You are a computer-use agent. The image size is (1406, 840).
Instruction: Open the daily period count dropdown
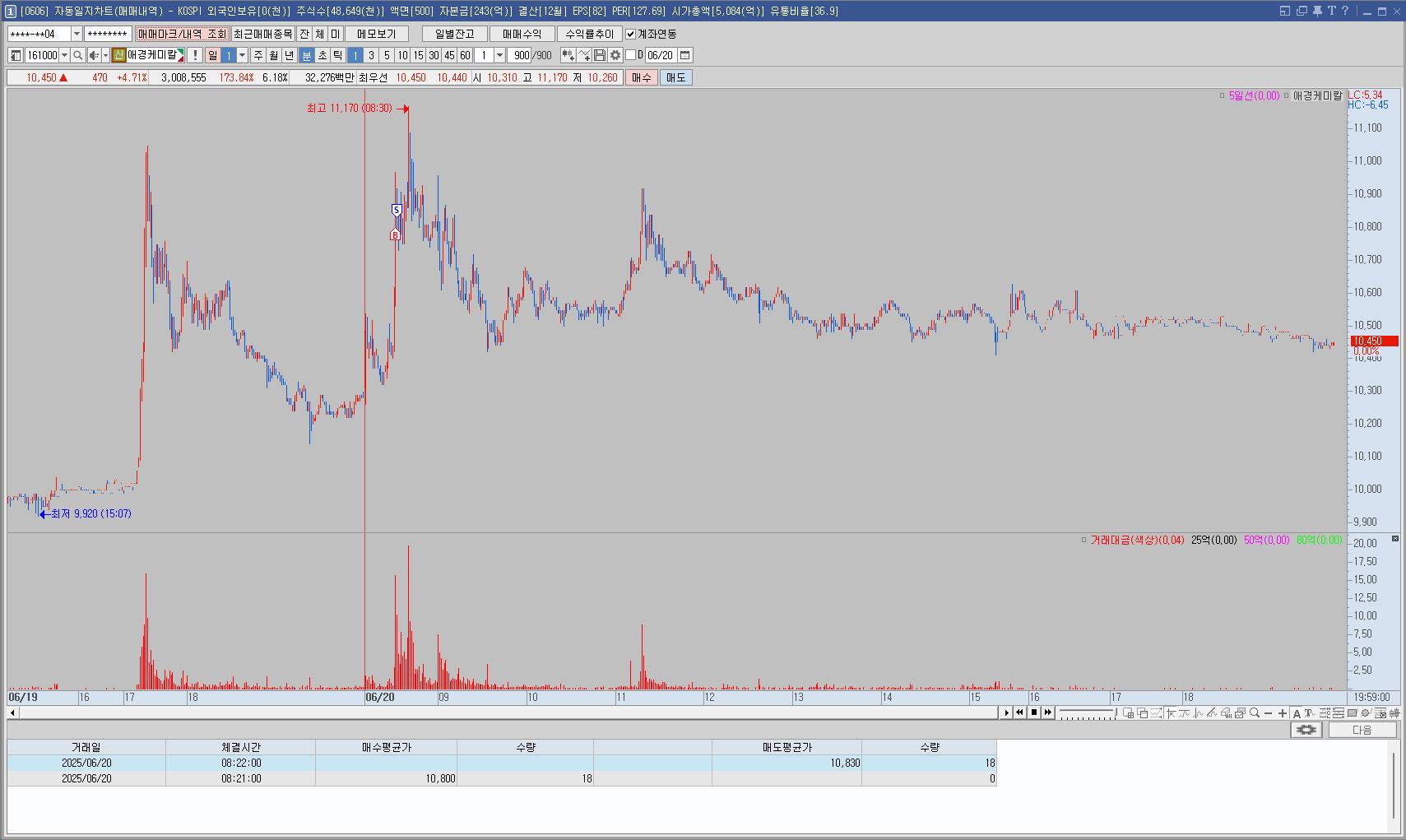242,55
